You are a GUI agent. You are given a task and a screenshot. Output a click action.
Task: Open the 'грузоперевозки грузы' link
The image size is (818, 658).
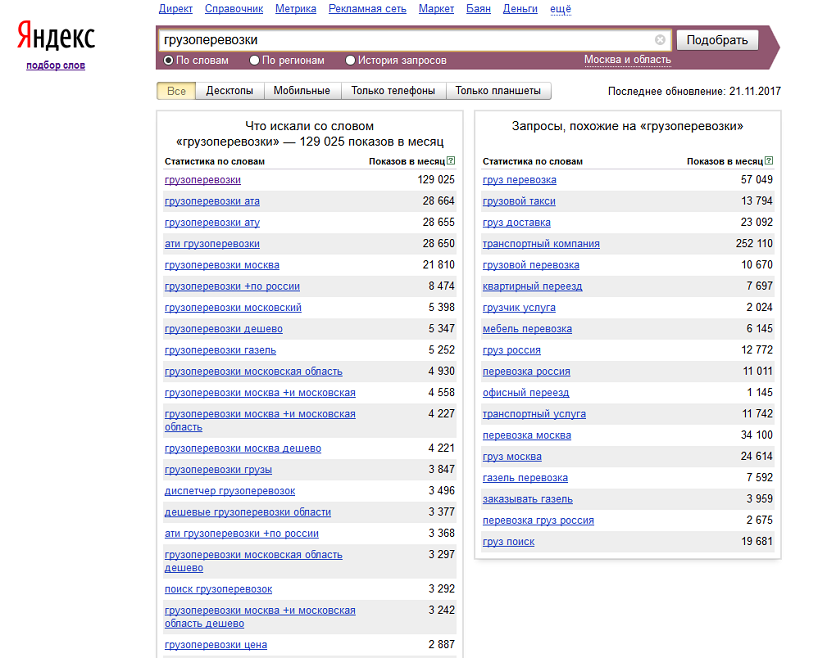[x=218, y=470]
